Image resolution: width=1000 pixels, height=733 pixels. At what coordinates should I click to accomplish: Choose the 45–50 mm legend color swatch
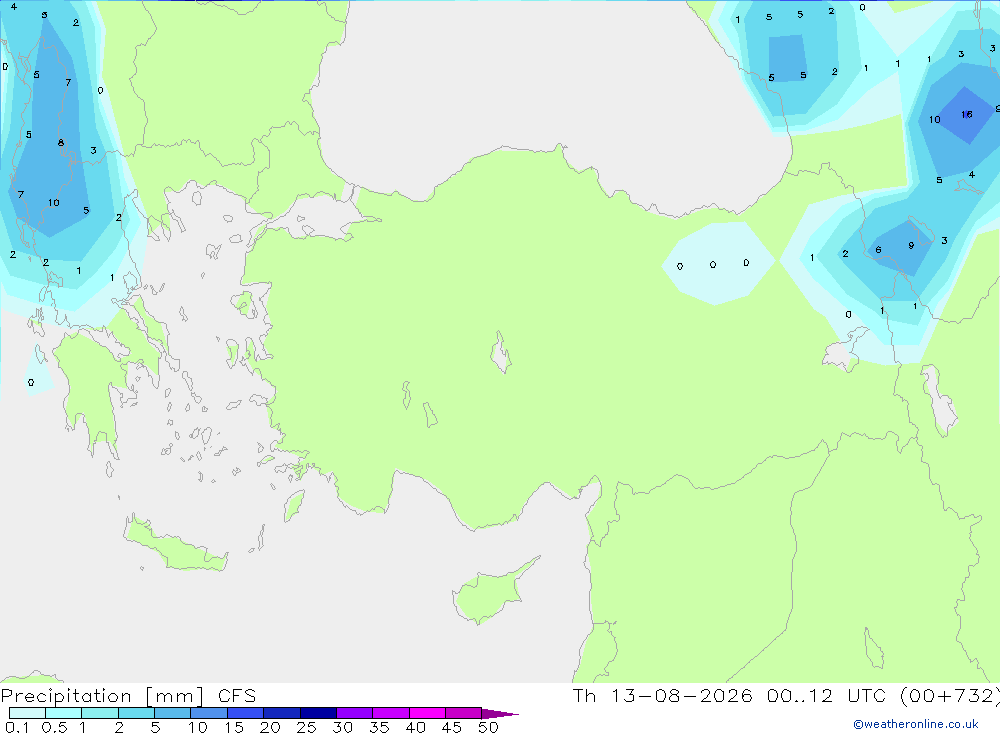tap(464, 713)
